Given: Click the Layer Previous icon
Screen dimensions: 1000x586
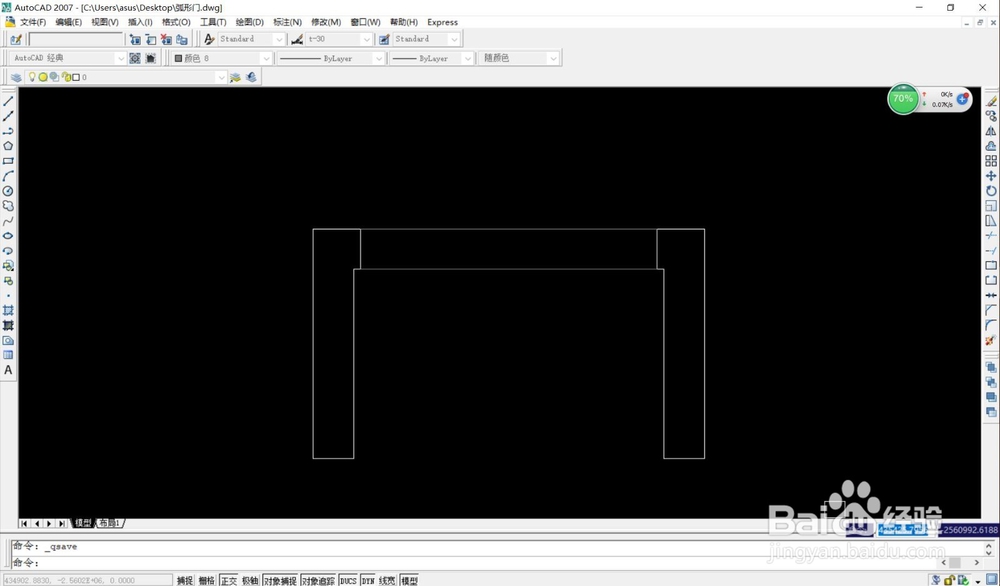Looking at the screenshot, I should pos(251,77).
